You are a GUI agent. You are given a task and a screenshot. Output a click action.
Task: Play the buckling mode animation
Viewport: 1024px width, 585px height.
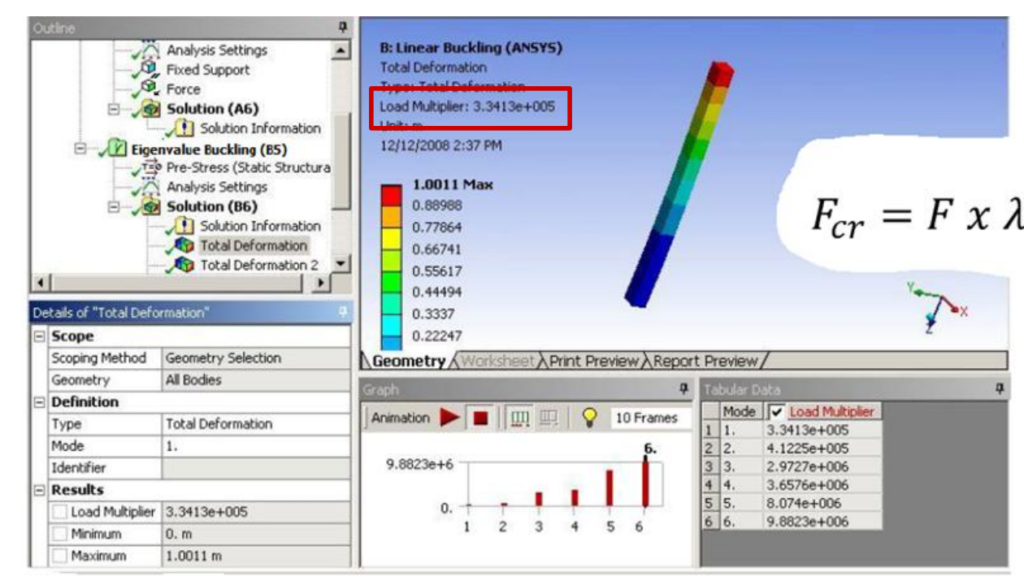tap(449, 417)
